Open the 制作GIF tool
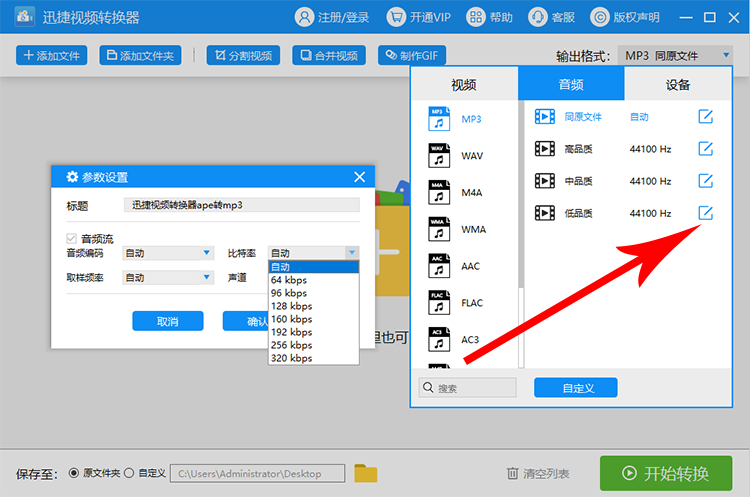This screenshot has width=750, height=497. tap(412, 55)
